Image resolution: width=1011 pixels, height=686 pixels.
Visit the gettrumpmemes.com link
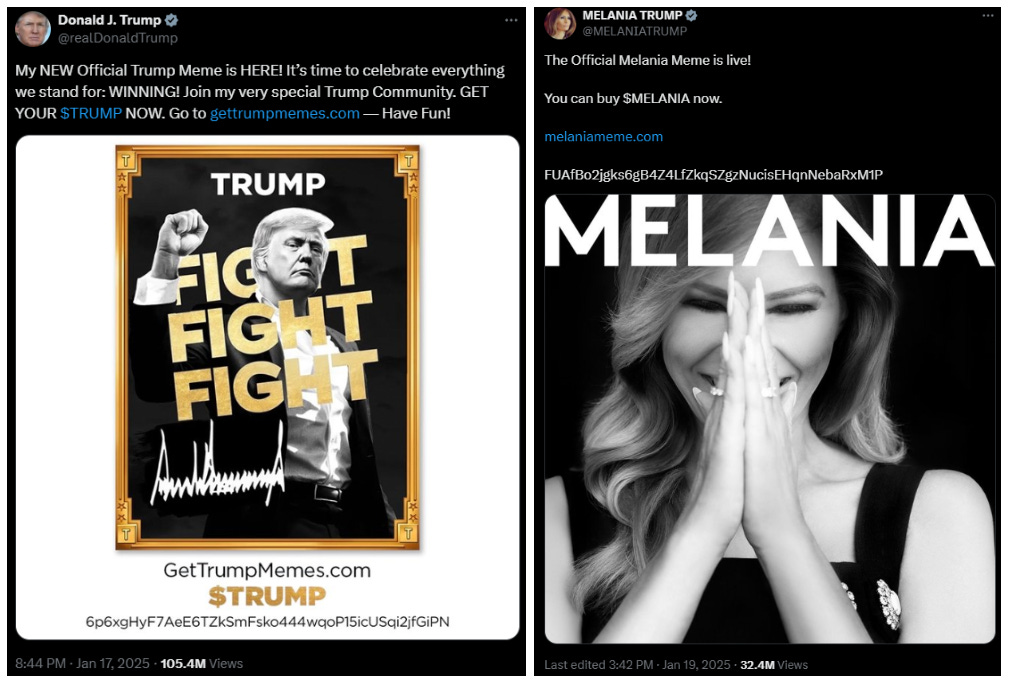pyautogui.click(x=284, y=113)
